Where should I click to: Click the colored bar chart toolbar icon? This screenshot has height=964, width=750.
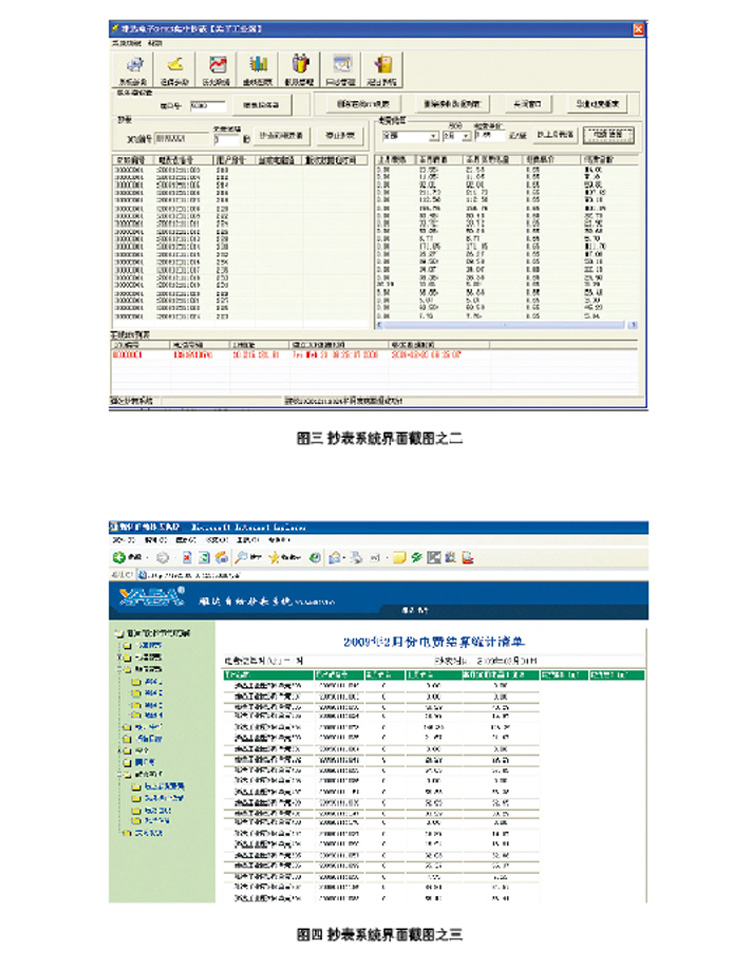tap(258, 69)
